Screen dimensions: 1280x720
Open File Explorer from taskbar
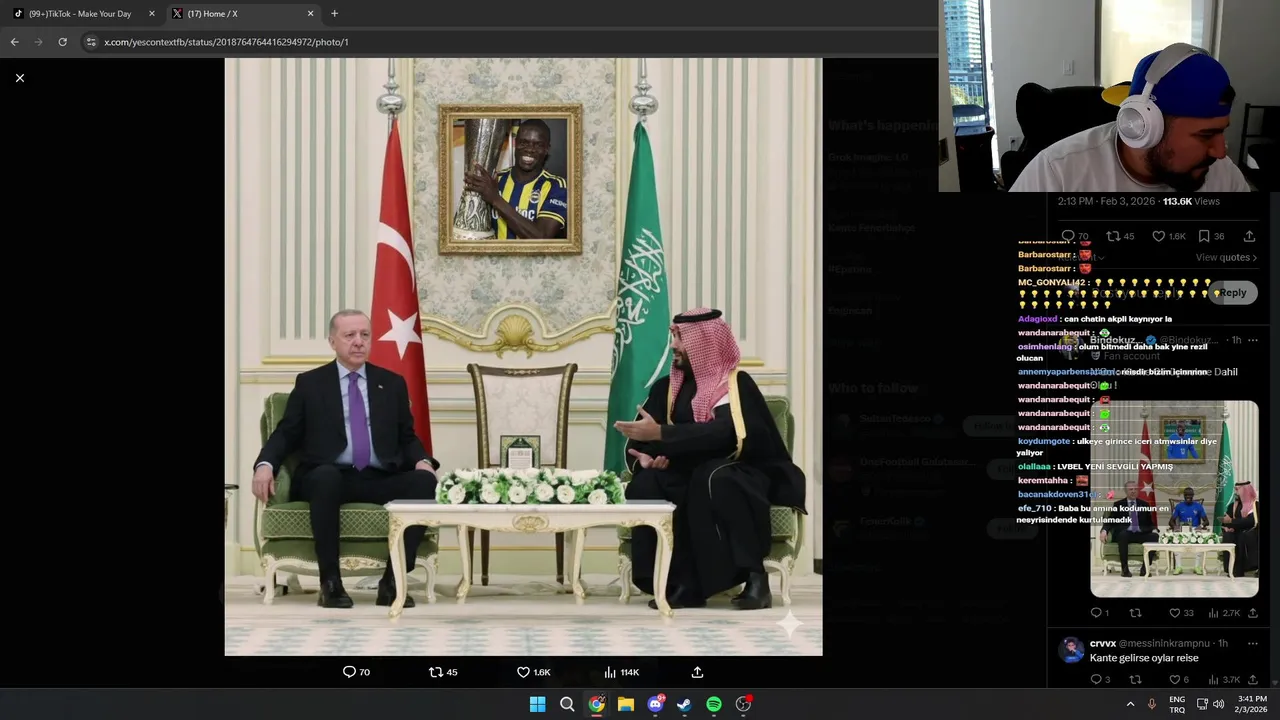tap(626, 704)
